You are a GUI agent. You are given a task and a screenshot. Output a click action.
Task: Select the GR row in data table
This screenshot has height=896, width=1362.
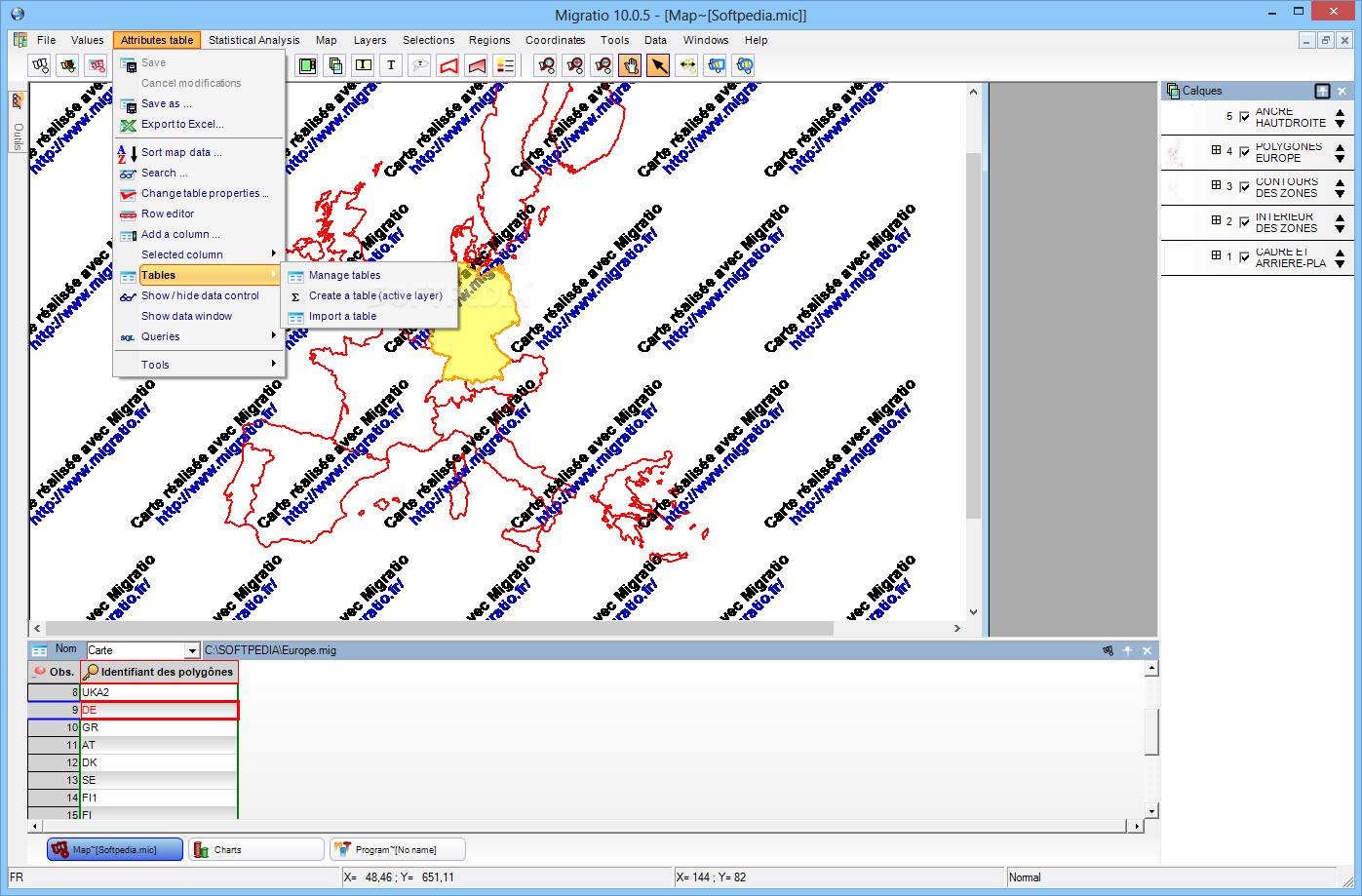133,727
